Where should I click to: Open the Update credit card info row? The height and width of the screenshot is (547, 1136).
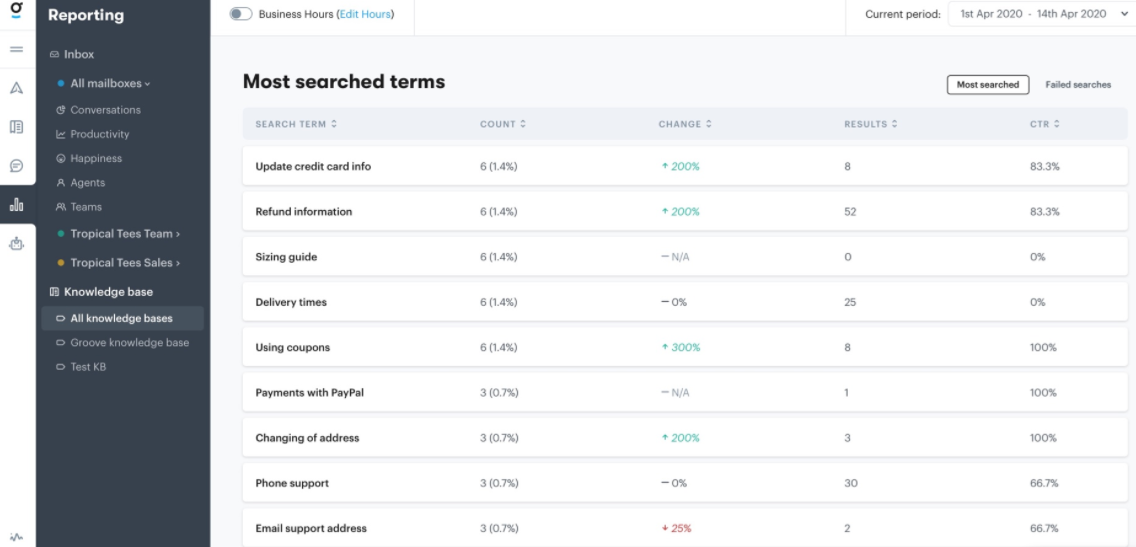313,167
